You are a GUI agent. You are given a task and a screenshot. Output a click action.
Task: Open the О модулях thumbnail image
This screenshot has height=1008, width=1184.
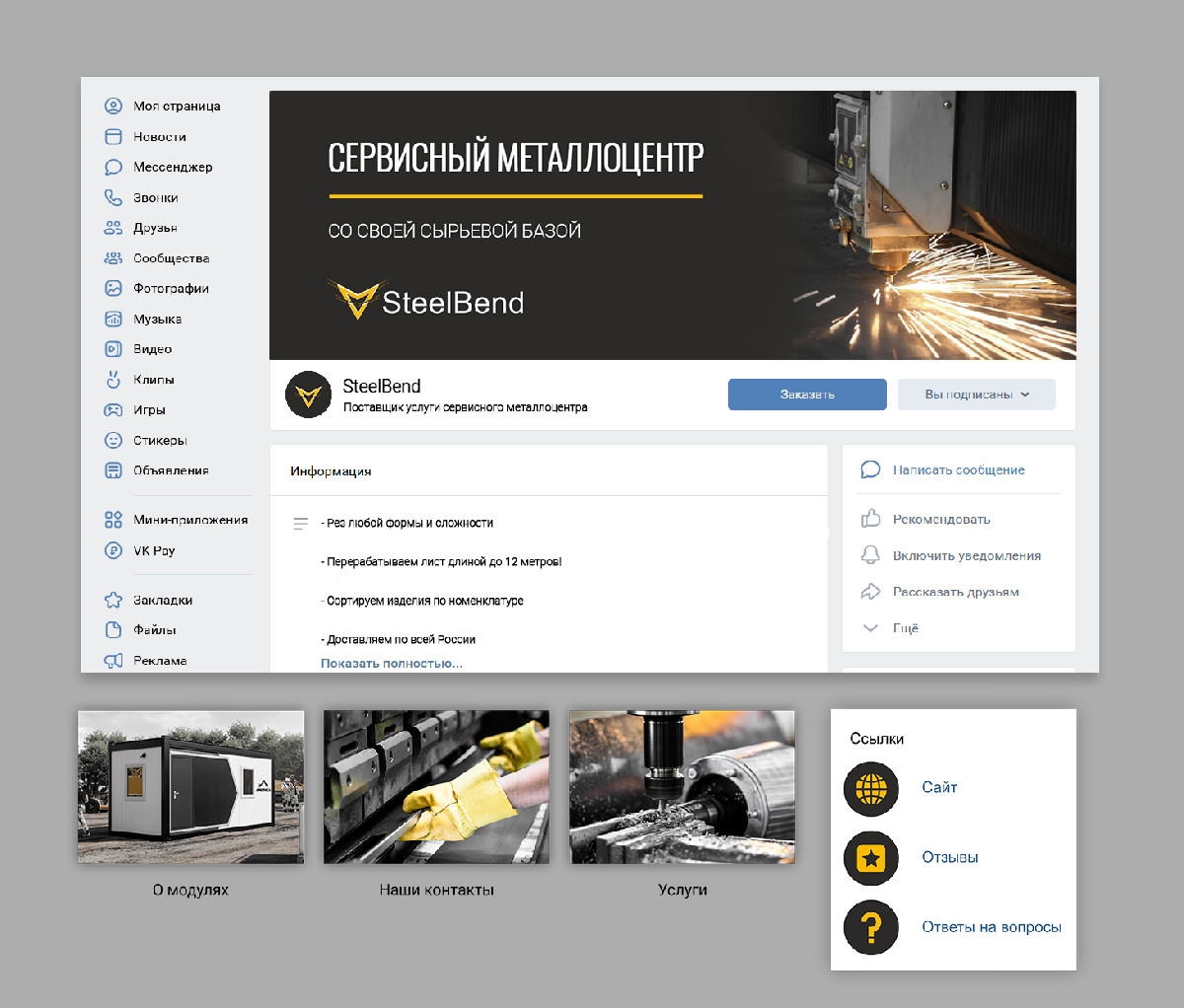(x=191, y=787)
